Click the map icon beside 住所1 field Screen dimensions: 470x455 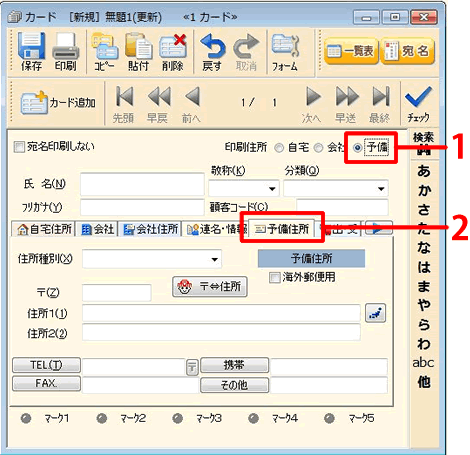376,313
